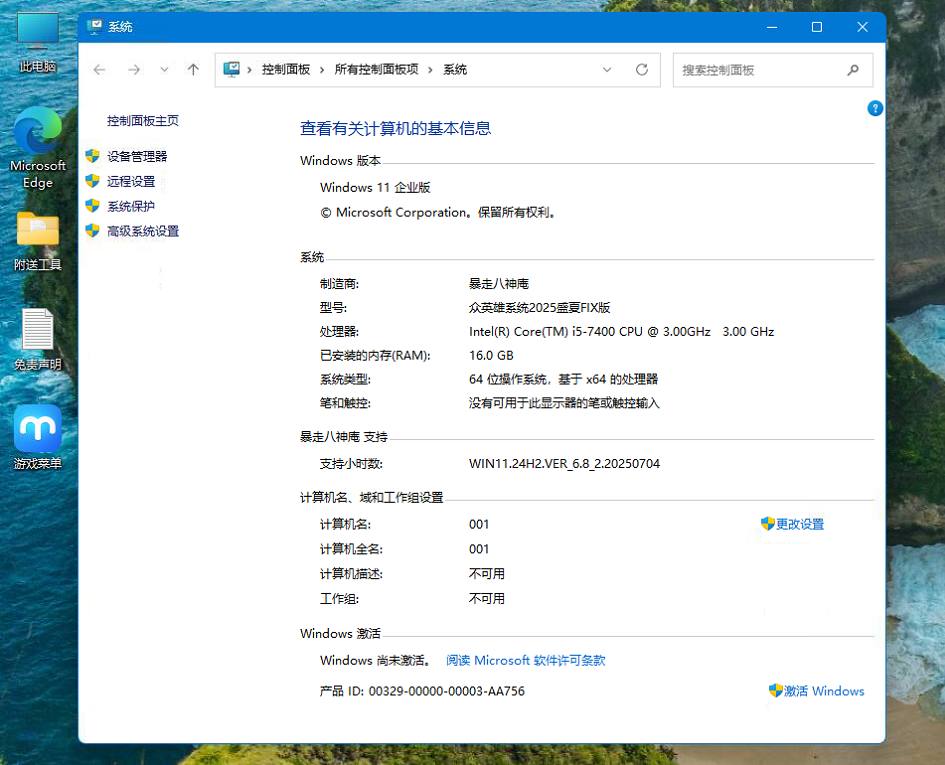Image resolution: width=945 pixels, height=765 pixels.
Task: Click the 计算机全名 value 001
Action: click(x=479, y=549)
